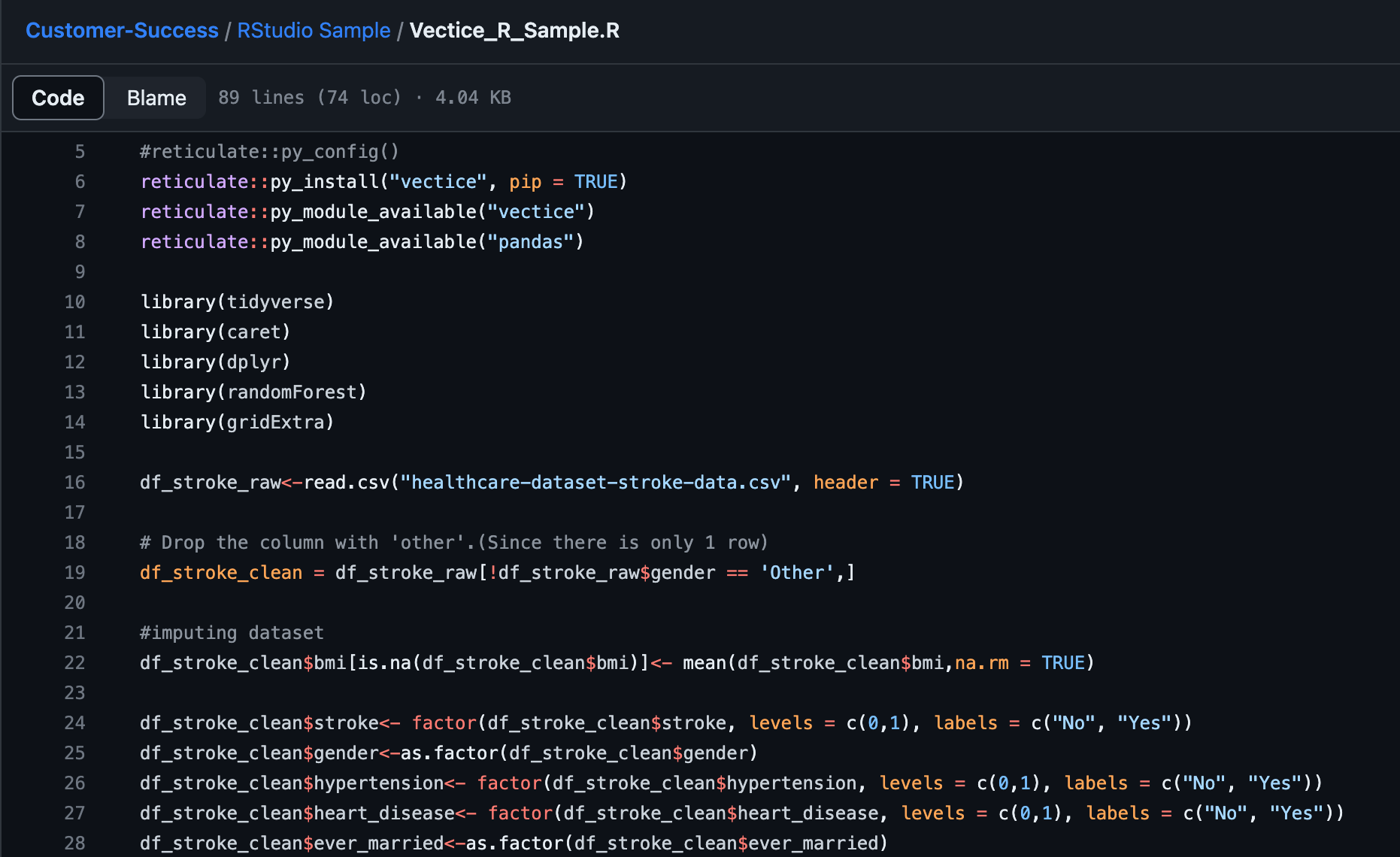Select line number 5
Viewport: 1400px width, 857px height.
coord(80,152)
